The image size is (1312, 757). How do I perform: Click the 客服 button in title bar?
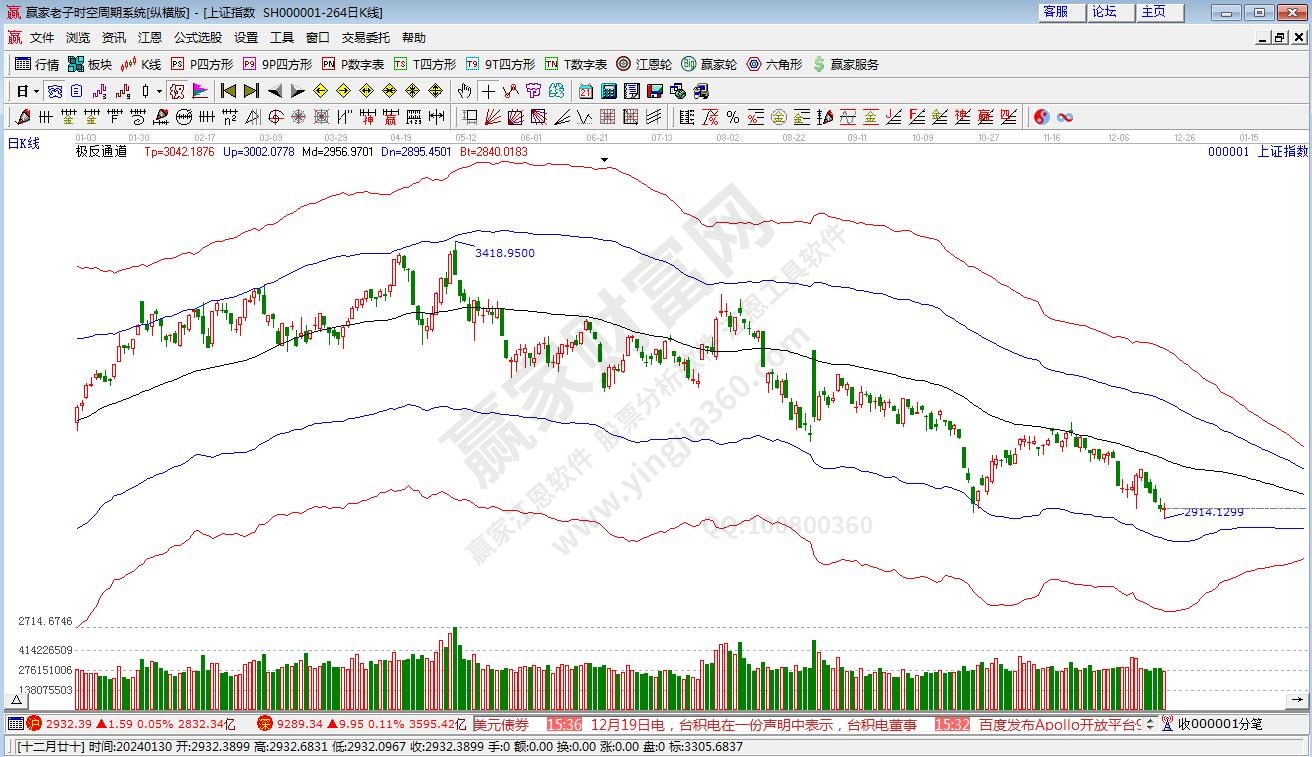tap(1055, 12)
